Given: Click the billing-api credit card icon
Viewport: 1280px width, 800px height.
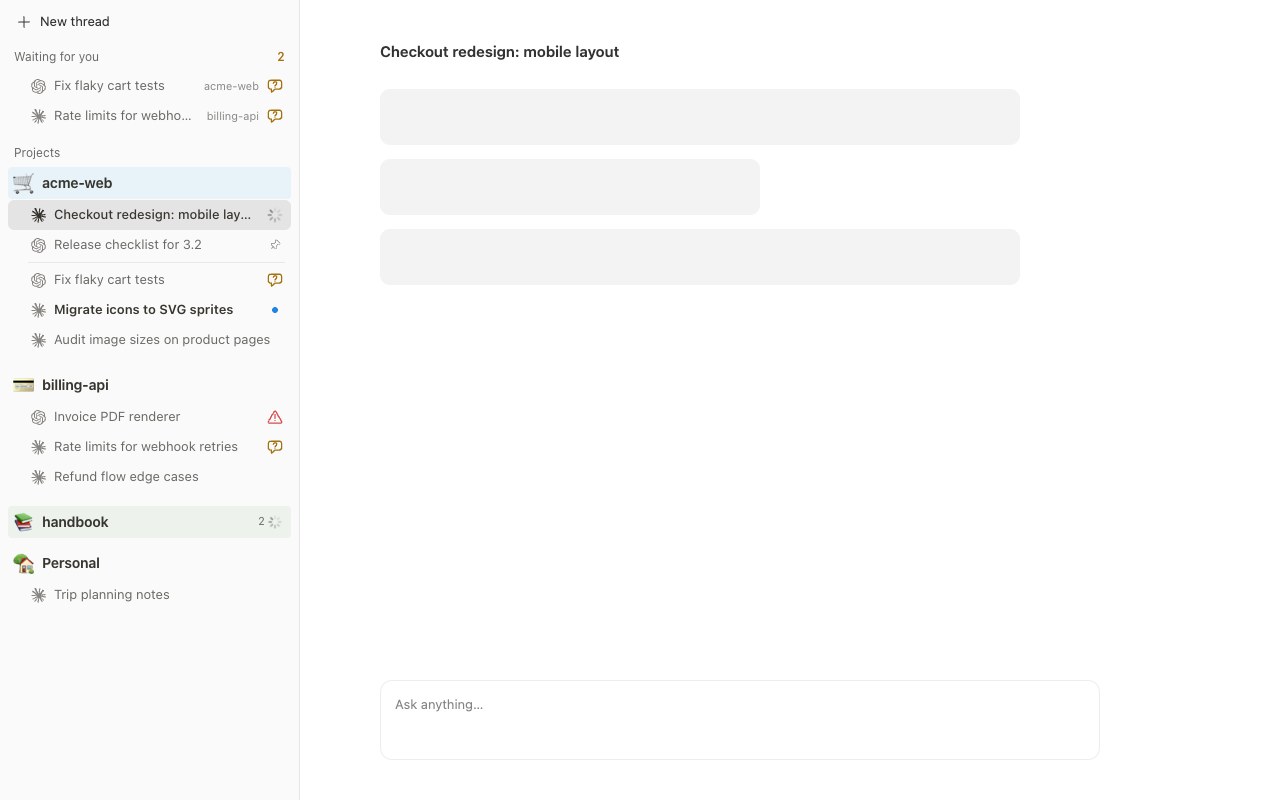Looking at the screenshot, I should [24, 385].
